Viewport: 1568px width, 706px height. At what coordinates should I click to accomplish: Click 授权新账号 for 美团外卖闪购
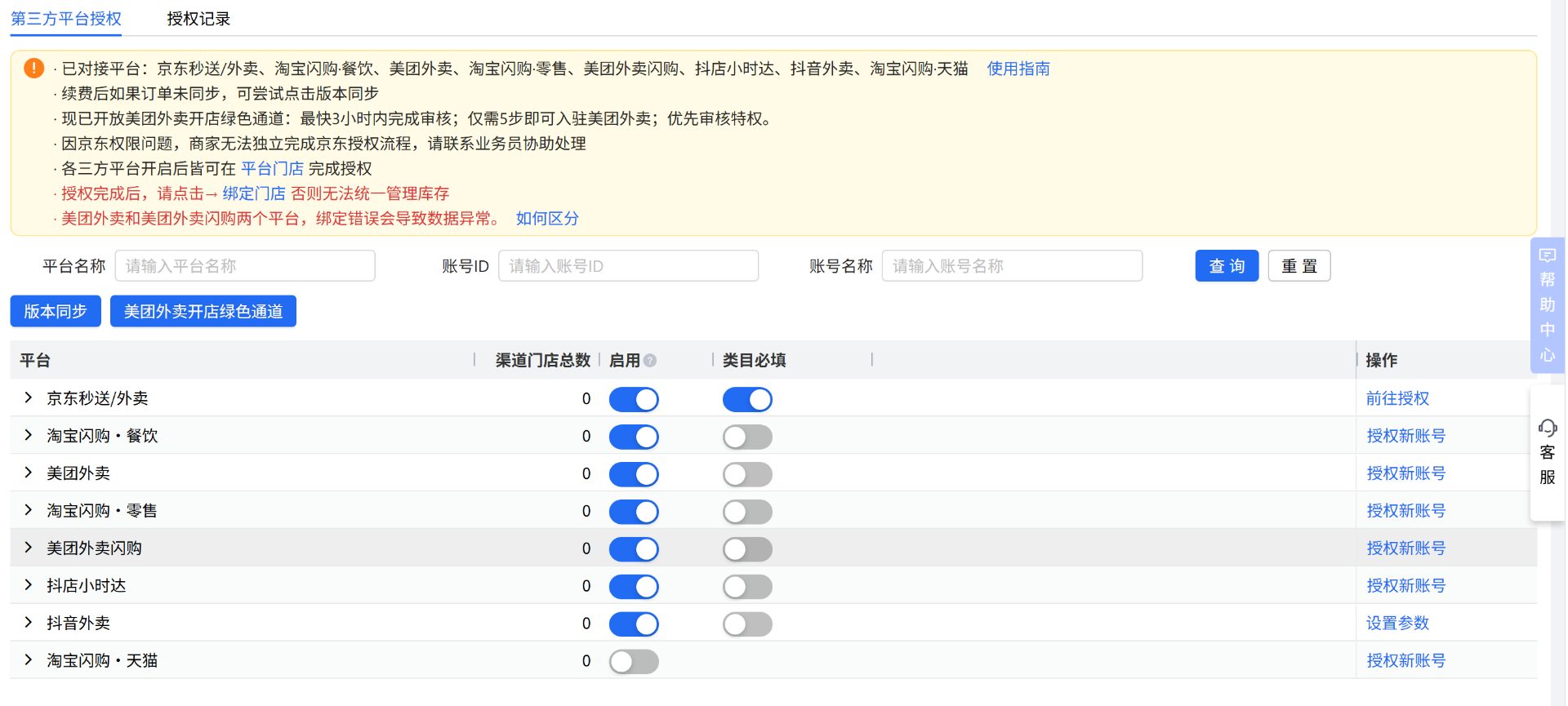click(1405, 548)
